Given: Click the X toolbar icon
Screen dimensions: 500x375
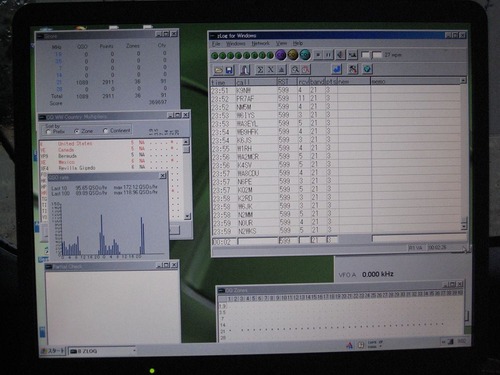Looking at the screenshot, I should tap(271, 69).
